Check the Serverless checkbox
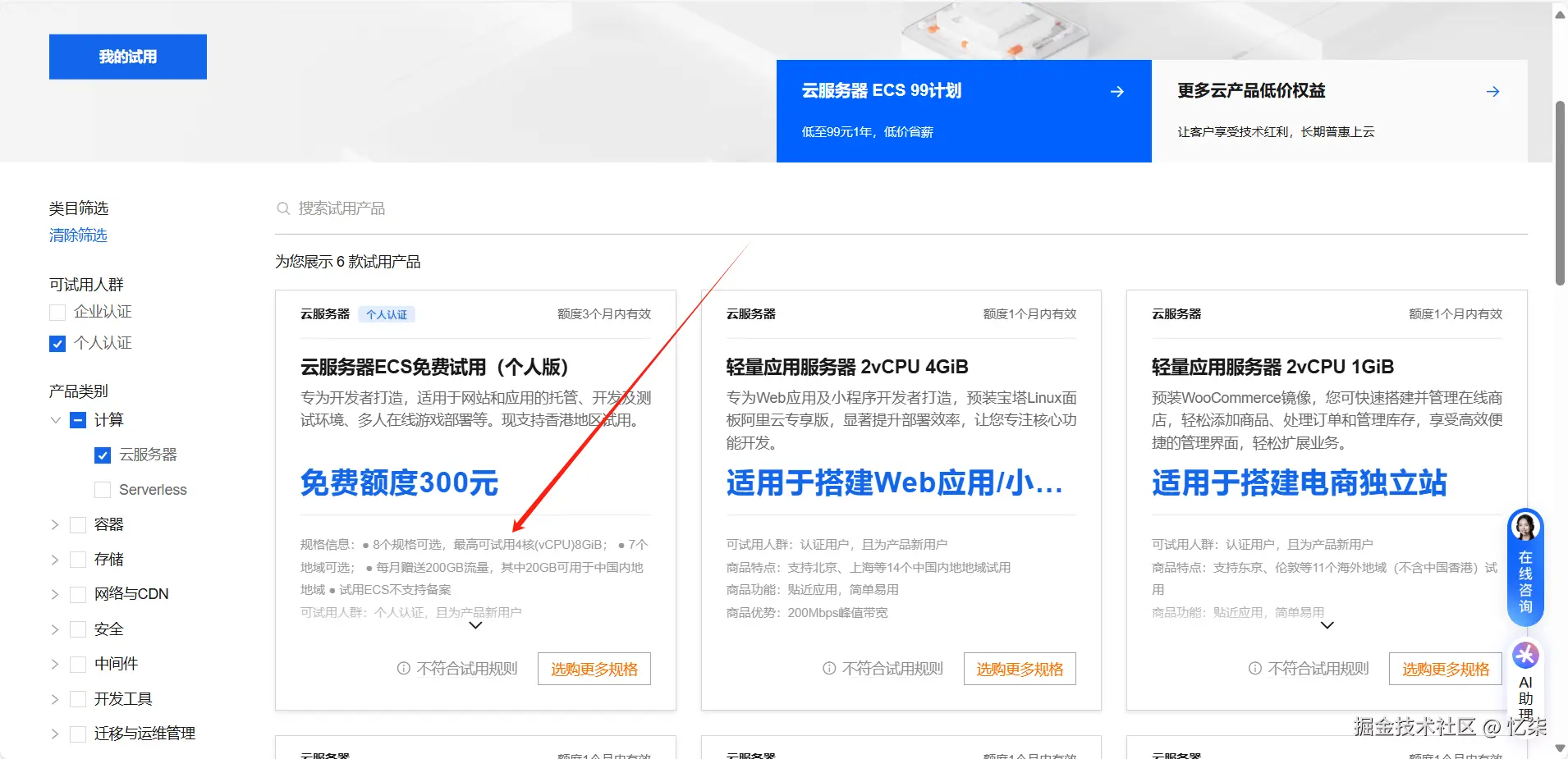Viewport: 1568px width, 759px height. [x=103, y=490]
